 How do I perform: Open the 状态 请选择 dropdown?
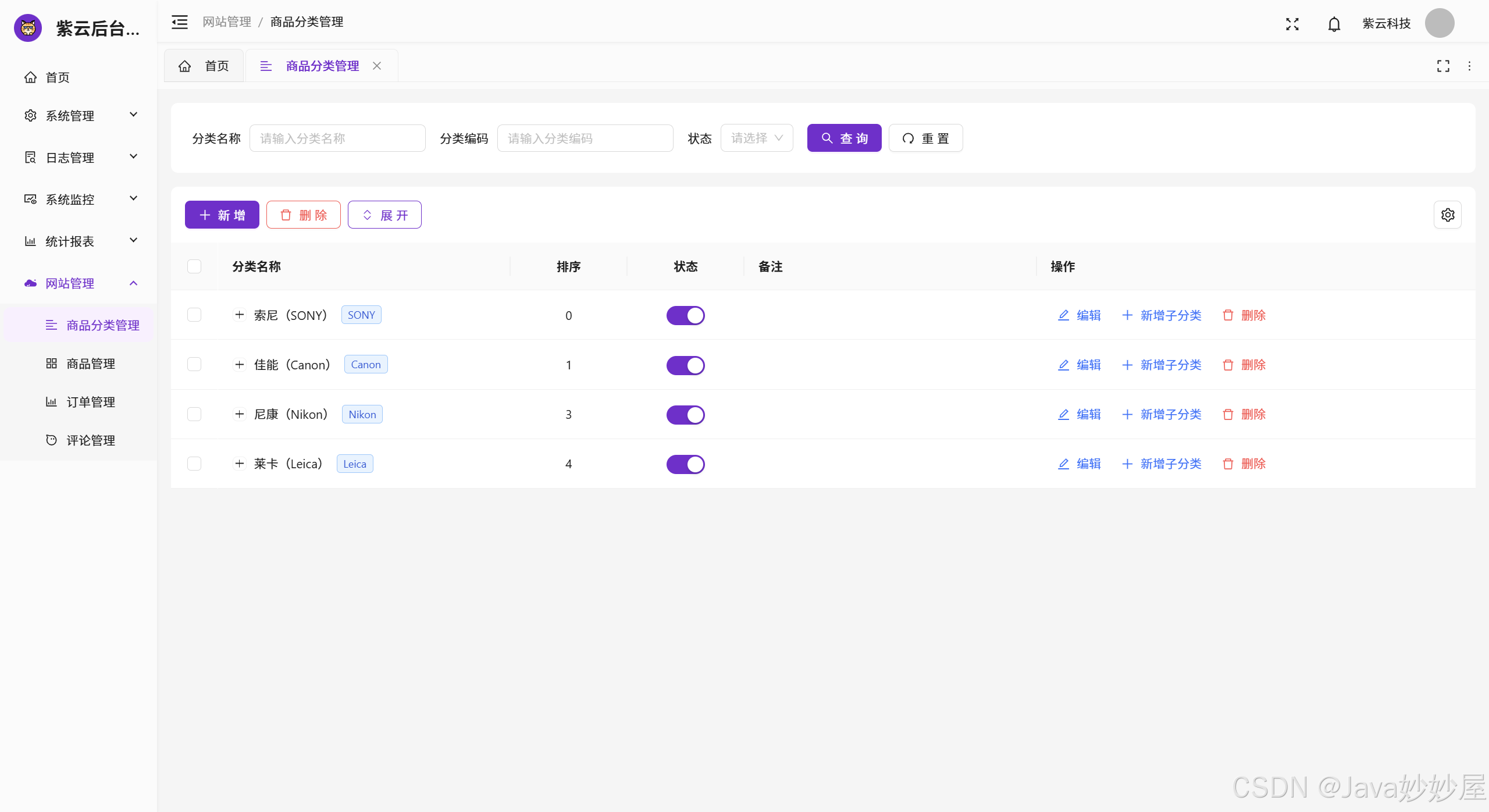(x=757, y=138)
